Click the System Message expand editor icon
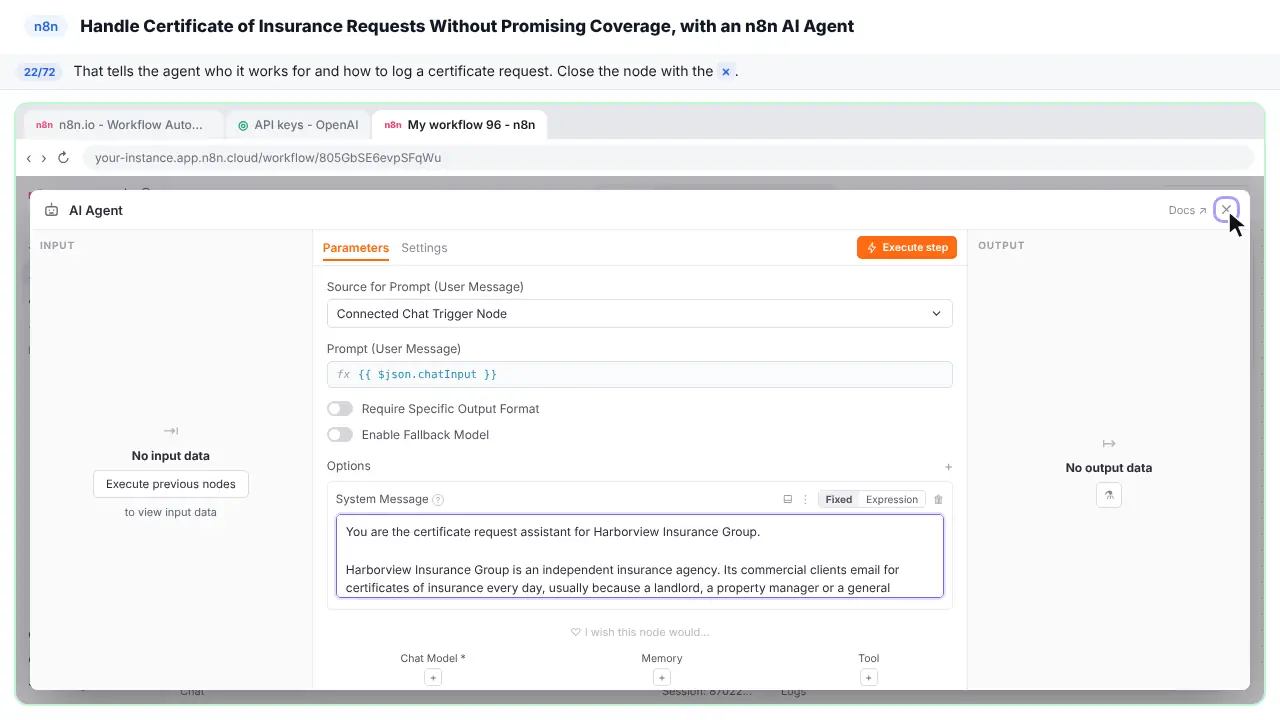Viewport: 1280px width, 720px height. (788, 500)
